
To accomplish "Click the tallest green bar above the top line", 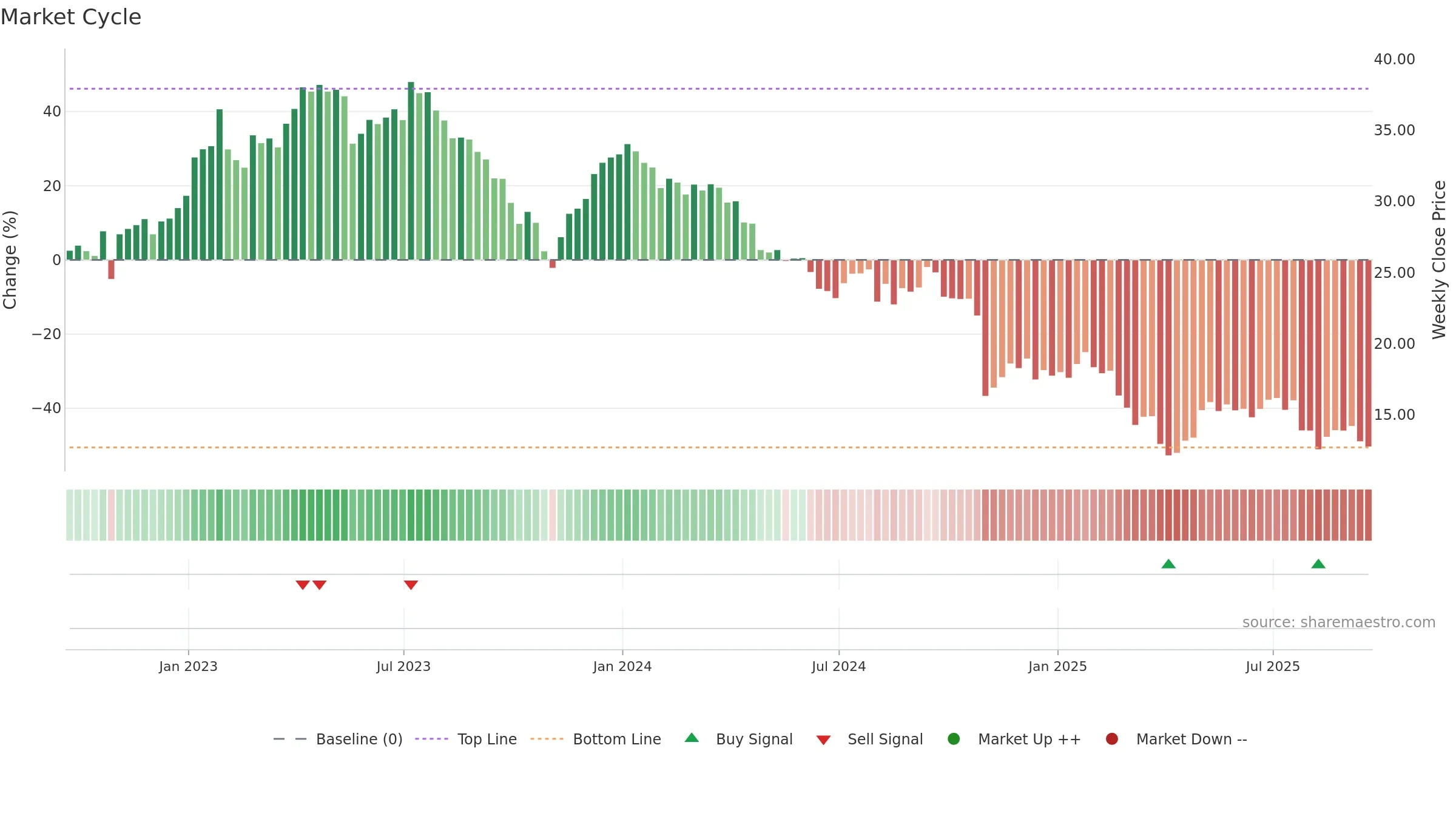I will (x=411, y=171).
